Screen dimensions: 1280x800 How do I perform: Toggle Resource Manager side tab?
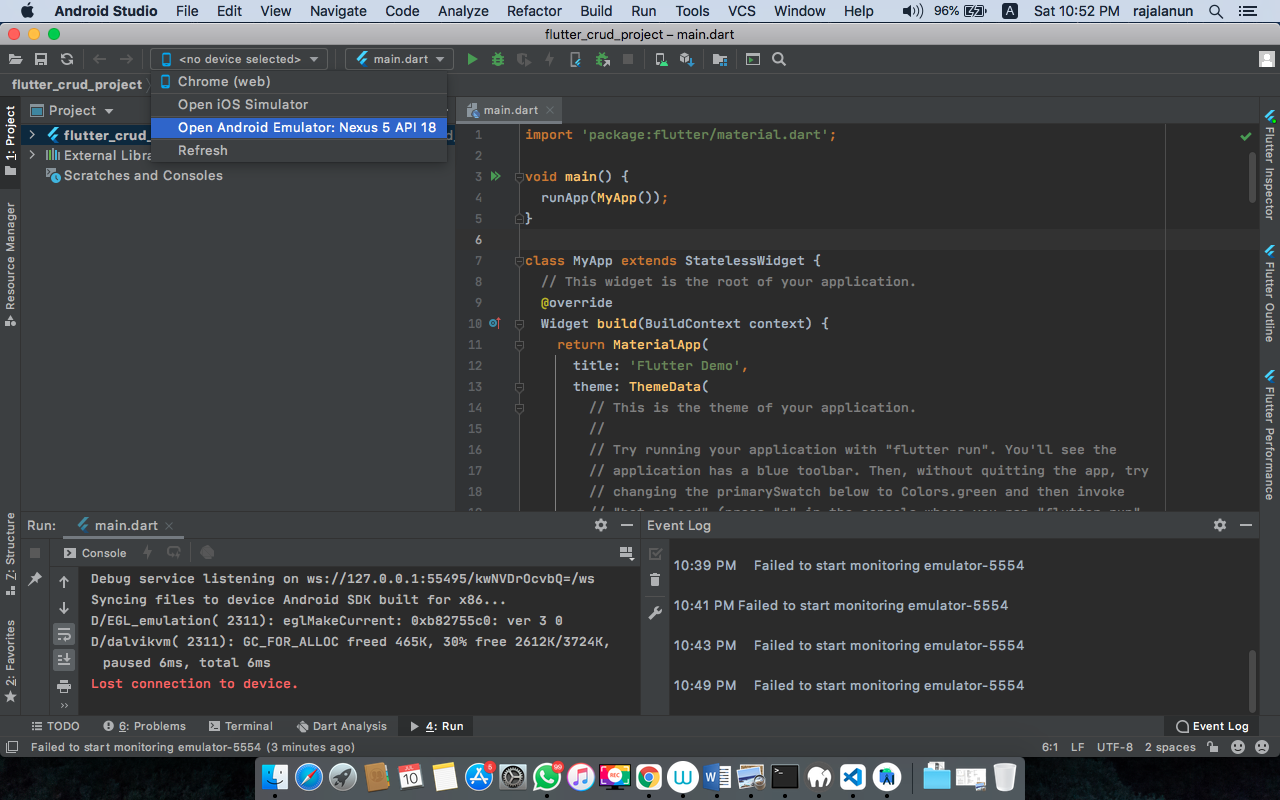[x=10, y=264]
